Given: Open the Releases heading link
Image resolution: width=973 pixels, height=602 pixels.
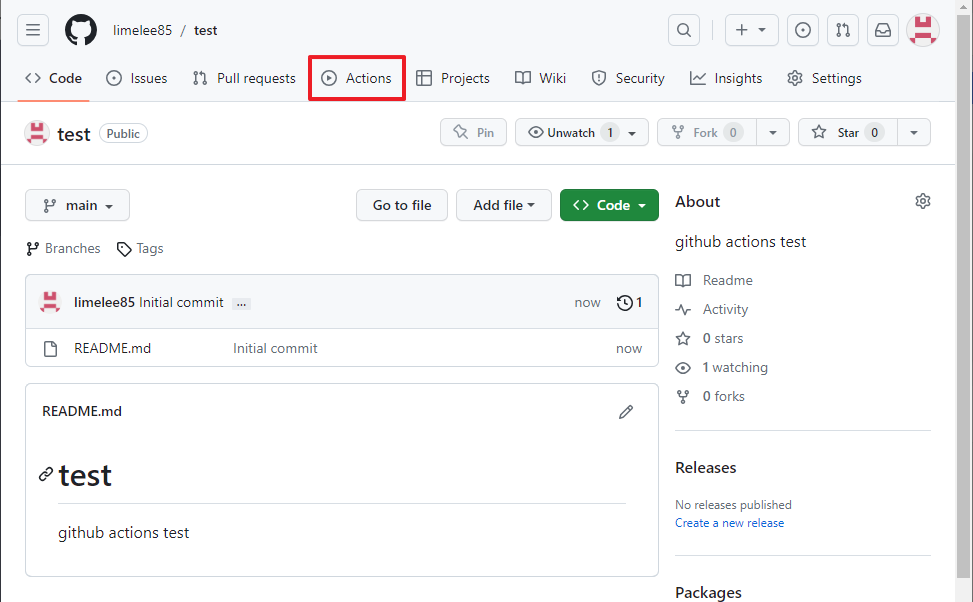Looking at the screenshot, I should tap(706, 467).
